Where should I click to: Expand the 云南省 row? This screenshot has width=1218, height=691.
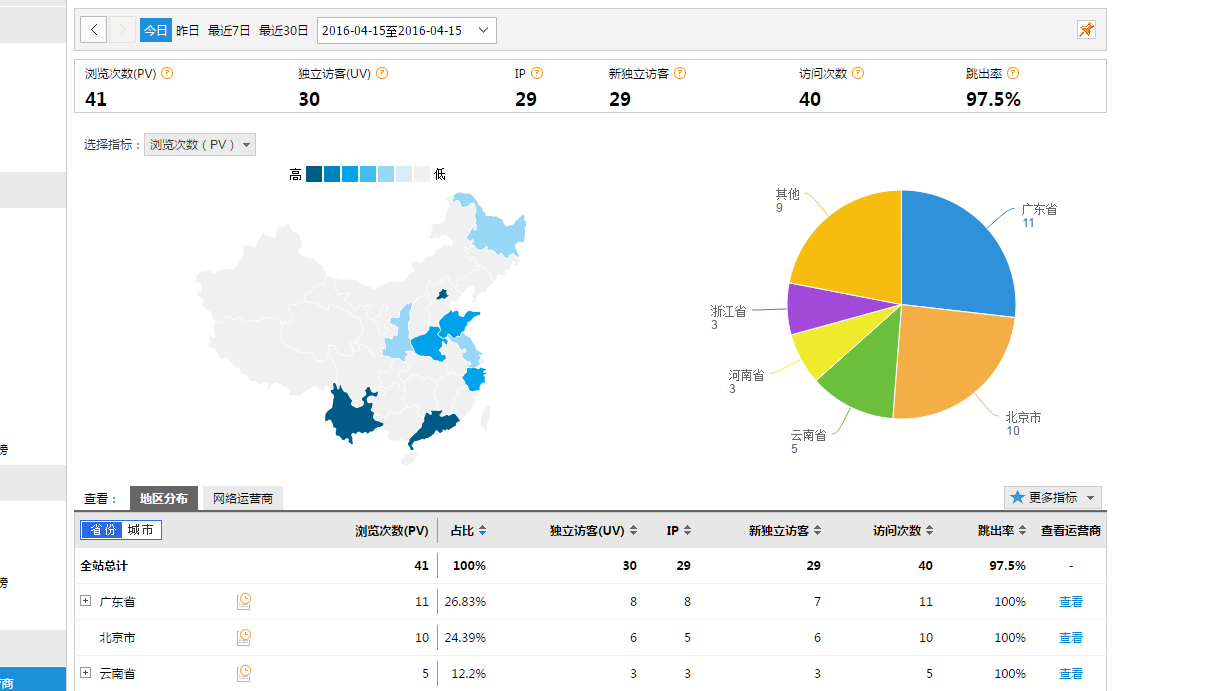pyautogui.click(x=86, y=673)
